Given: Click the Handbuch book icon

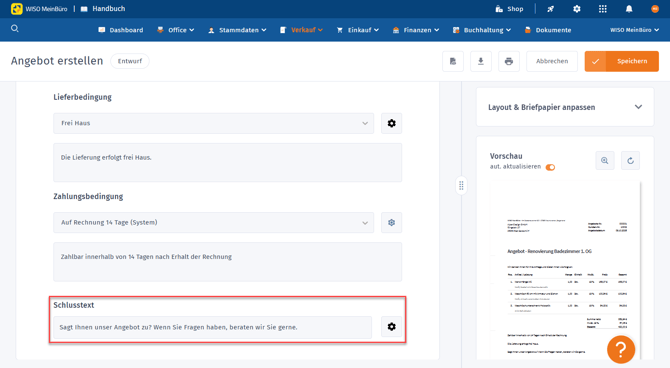Looking at the screenshot, I should click(x=84, y=9).
